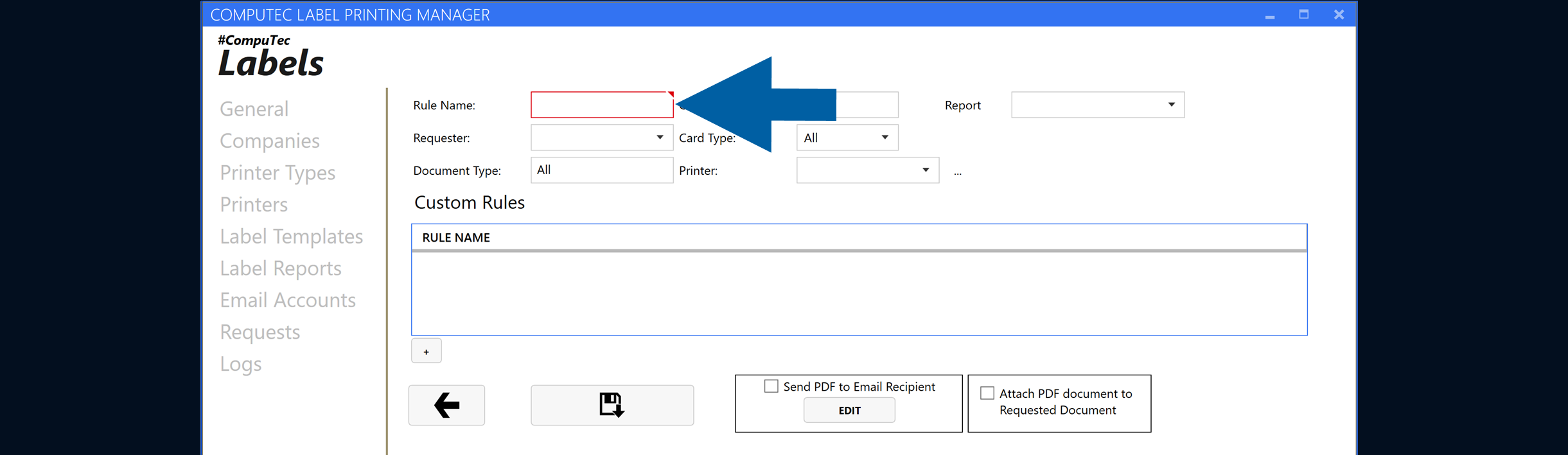This screenshot has width=1568, height=455.
Task: Switch to Label Templates
Action: tap(292, 236)
